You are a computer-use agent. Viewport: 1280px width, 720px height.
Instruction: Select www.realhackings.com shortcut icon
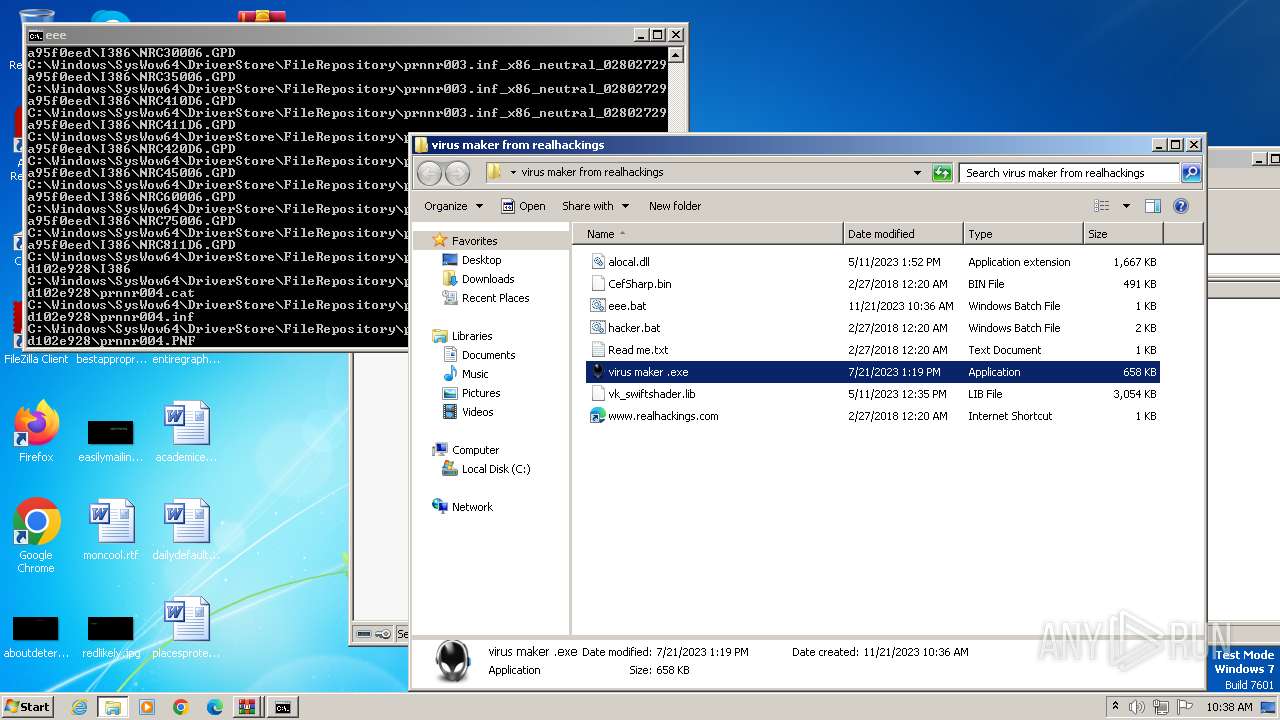coord(598,416)
